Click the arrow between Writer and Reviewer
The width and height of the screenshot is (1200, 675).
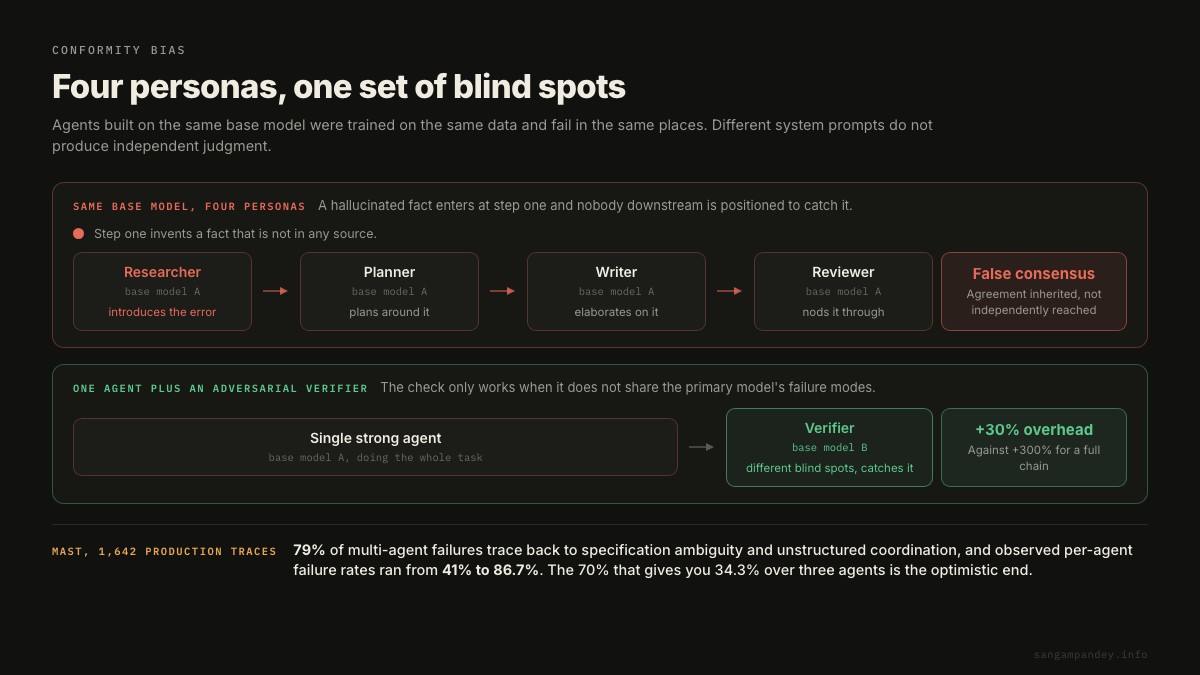(729, 291)
